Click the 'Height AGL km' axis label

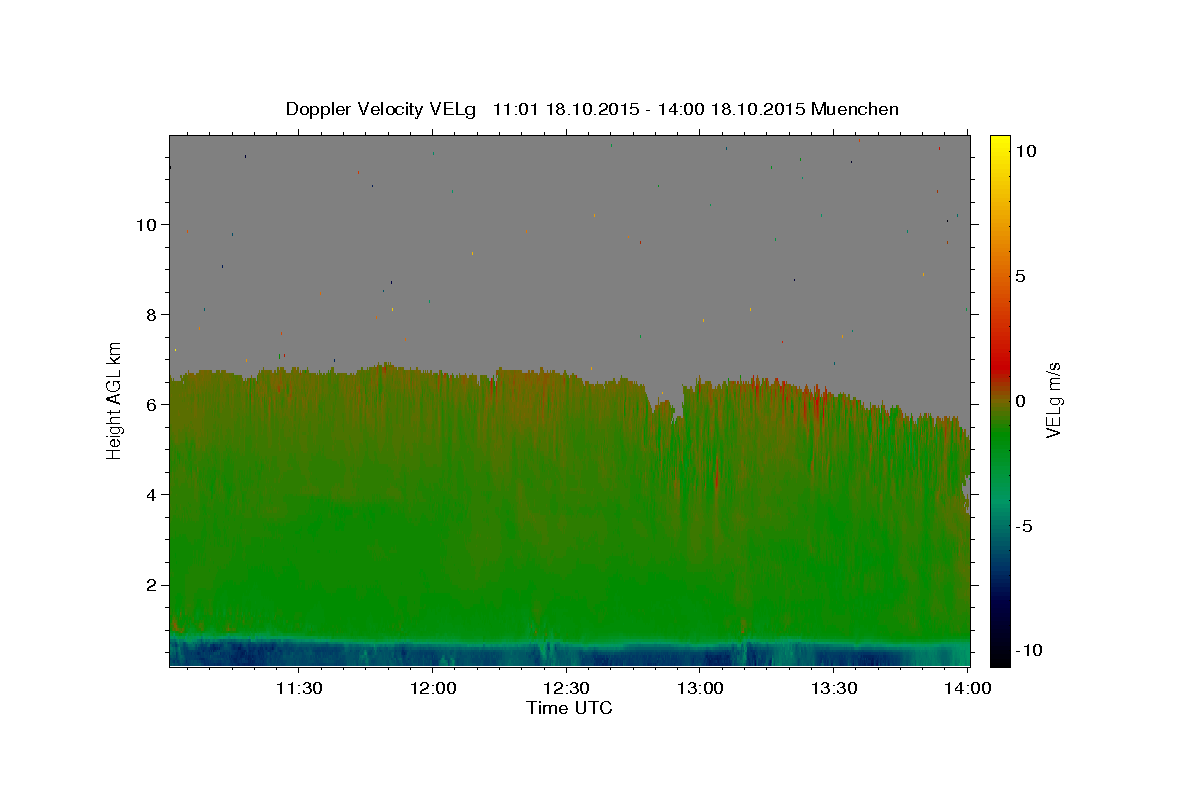(x=115, y=400)
